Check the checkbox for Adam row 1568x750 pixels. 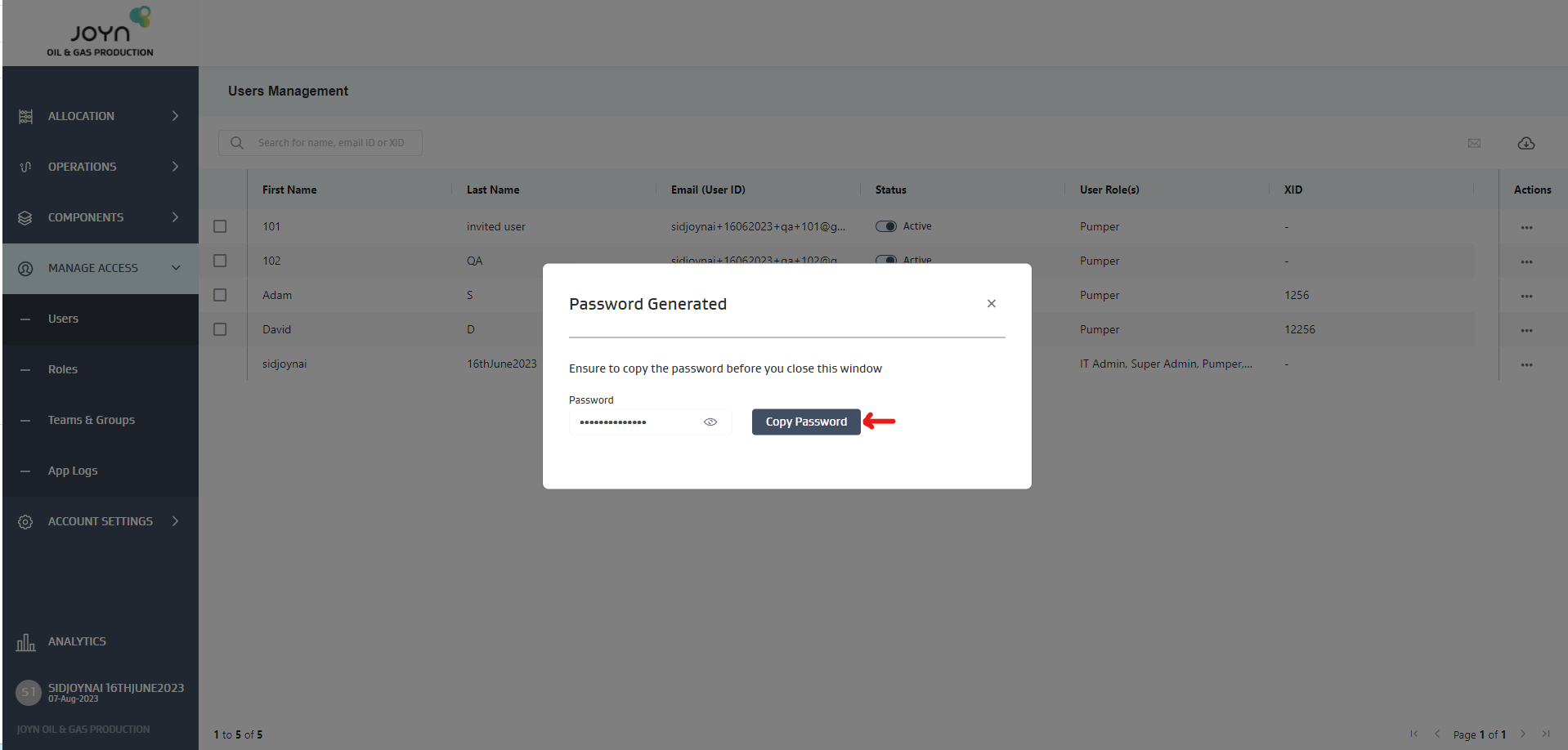coord(220,295)
